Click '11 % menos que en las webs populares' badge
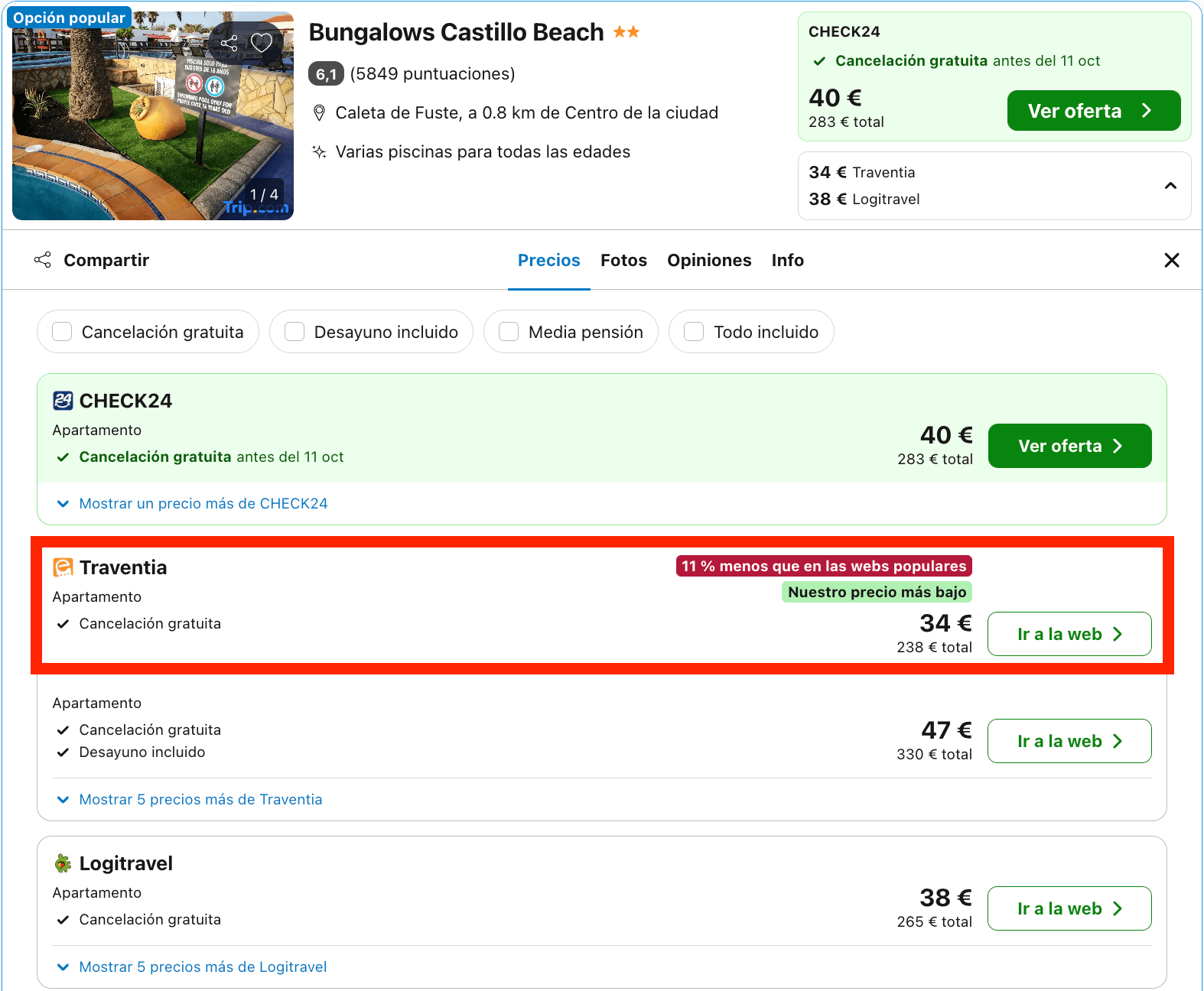This screenshot has height=991, width=1204. [x=824, y=566]
